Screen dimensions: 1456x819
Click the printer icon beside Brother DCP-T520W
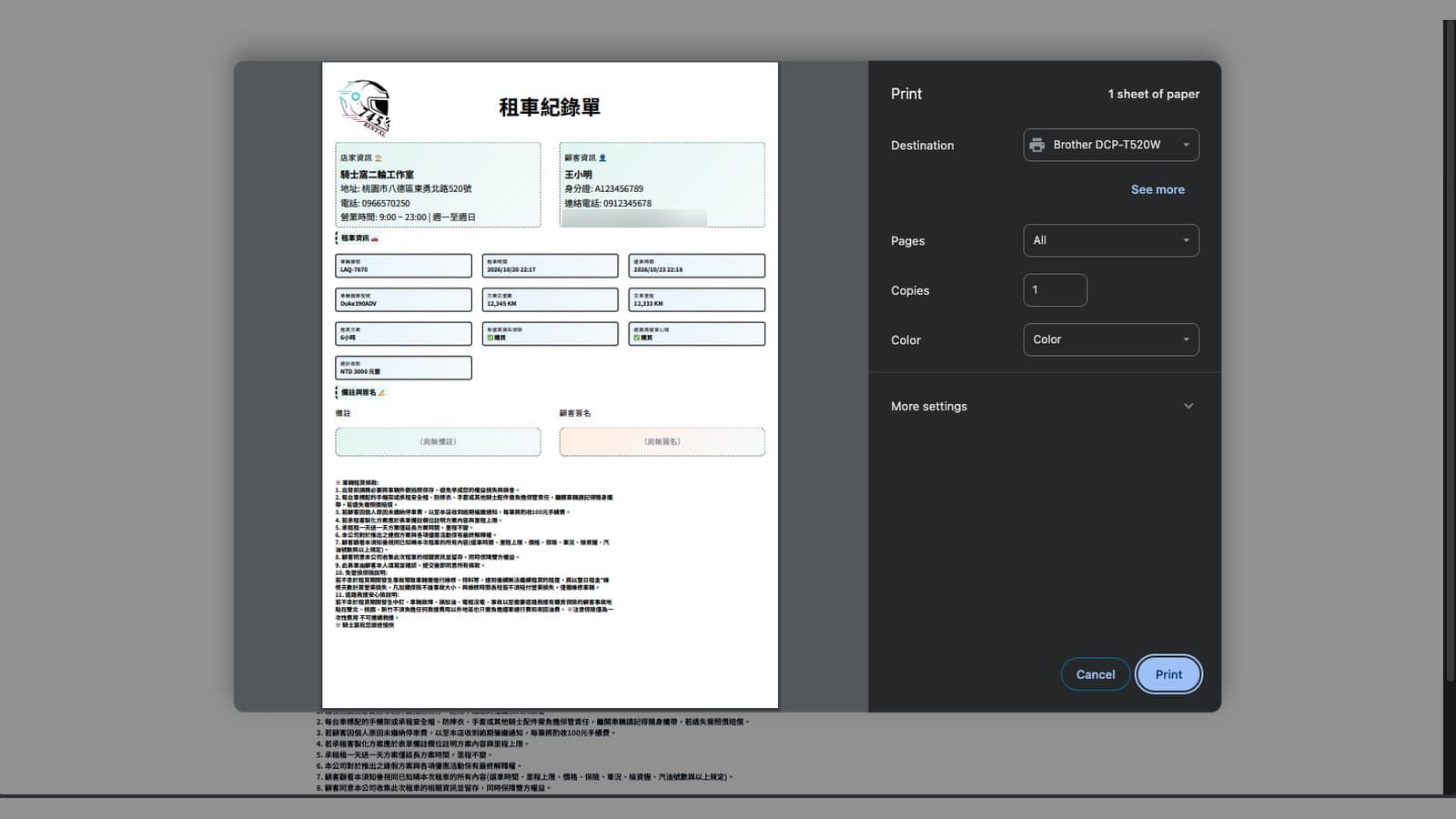click(x=1036, y=145)
